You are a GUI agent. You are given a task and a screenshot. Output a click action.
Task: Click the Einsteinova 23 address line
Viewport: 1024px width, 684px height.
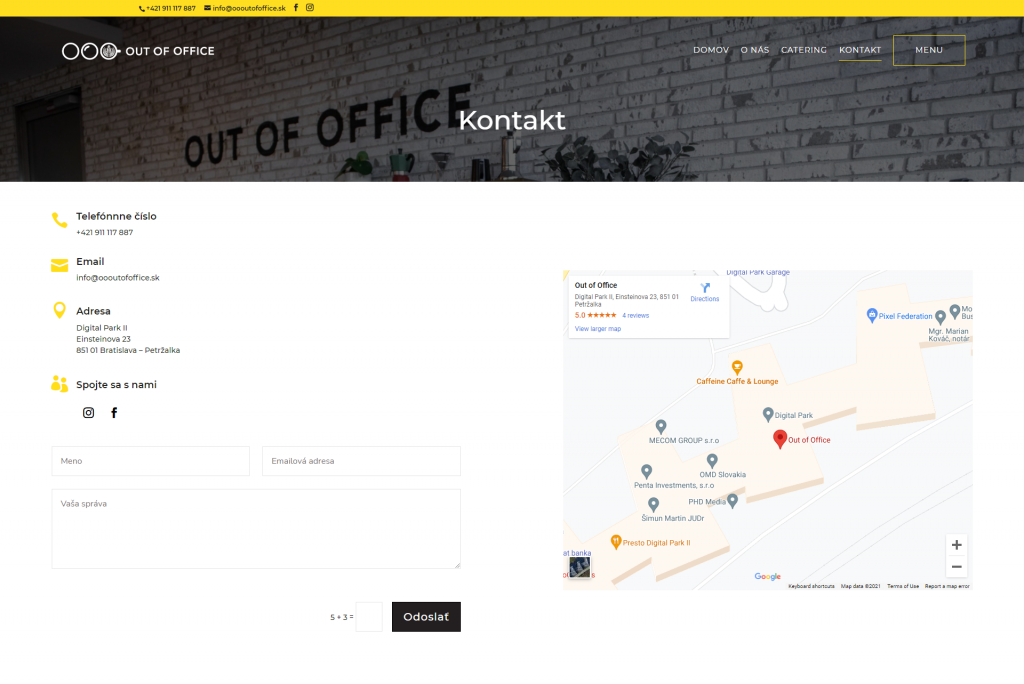click(x=103, y=339)
